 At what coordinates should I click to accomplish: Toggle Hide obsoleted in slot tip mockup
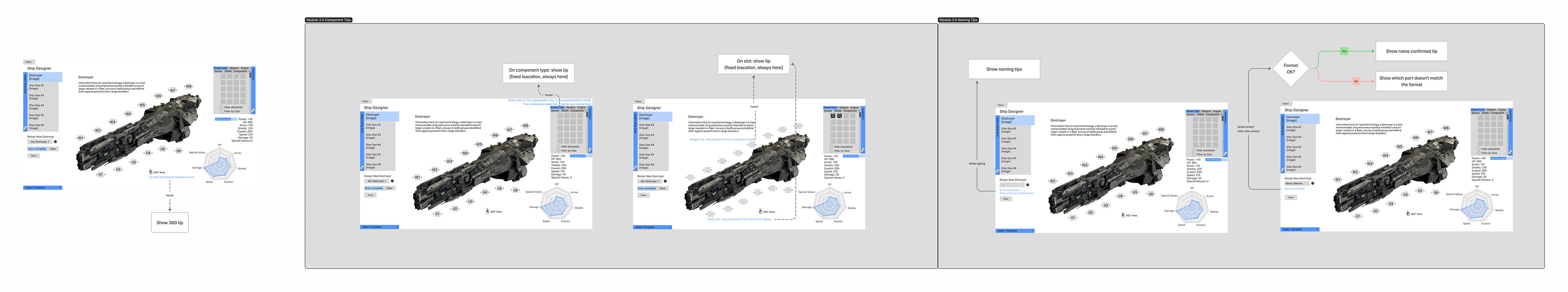point(831,146)
